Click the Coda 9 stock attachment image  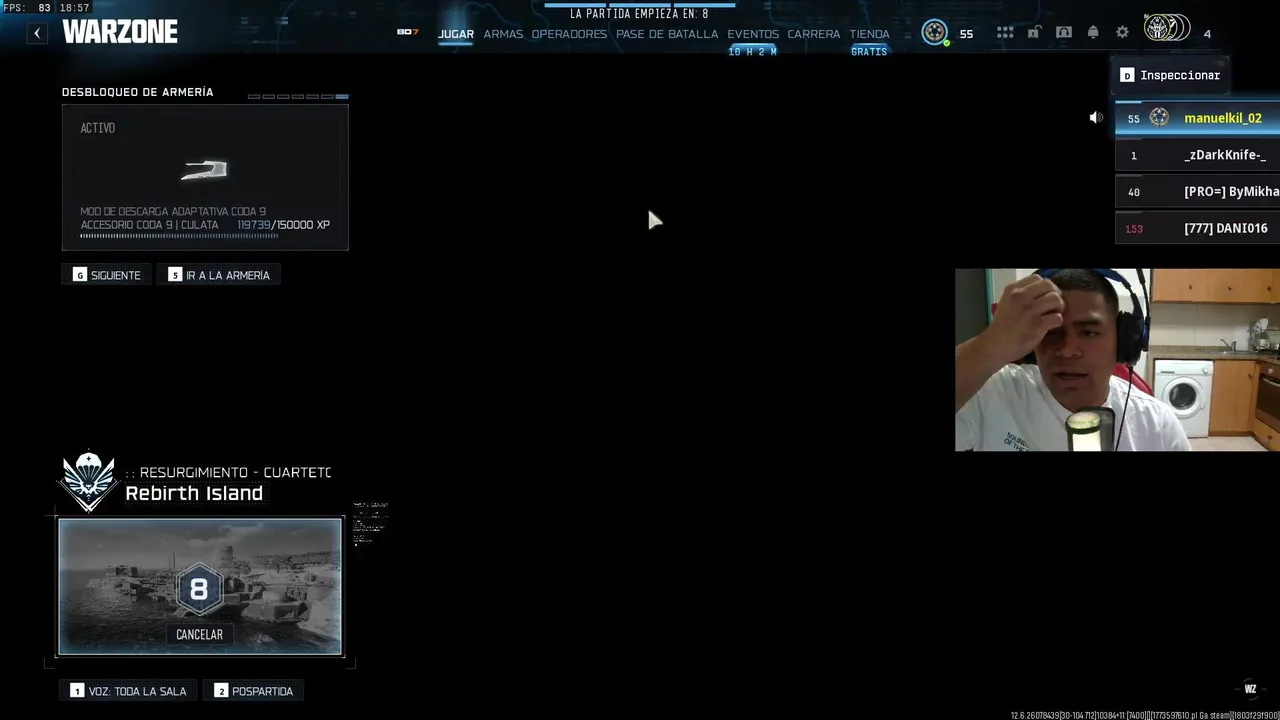204,170
